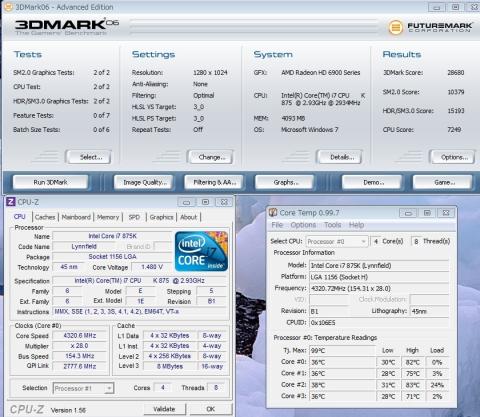Image resolution: width=480 pixels, height=417 pixels.
Task: Open results Options... button
Action: pos(453,157)
